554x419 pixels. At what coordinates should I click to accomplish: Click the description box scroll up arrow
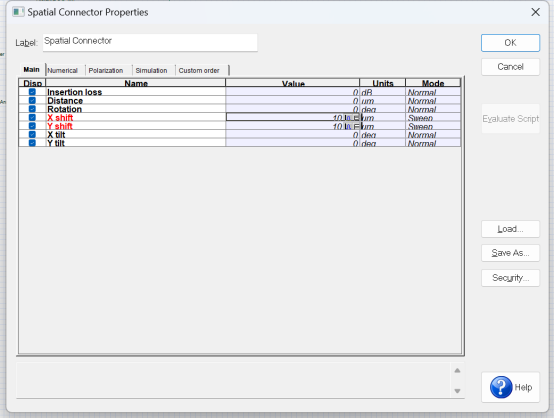point(457,370)
